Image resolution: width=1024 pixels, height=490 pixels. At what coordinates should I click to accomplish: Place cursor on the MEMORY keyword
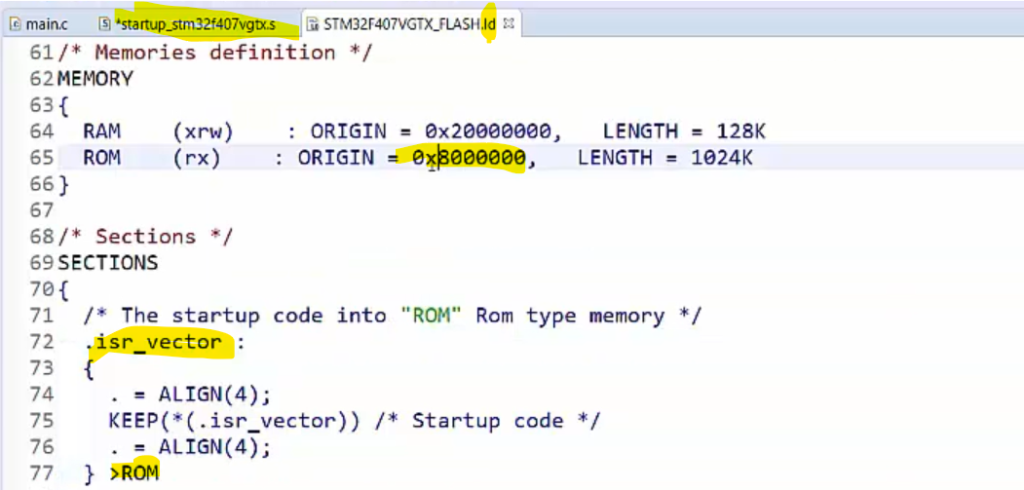click(x=95, y=79)
